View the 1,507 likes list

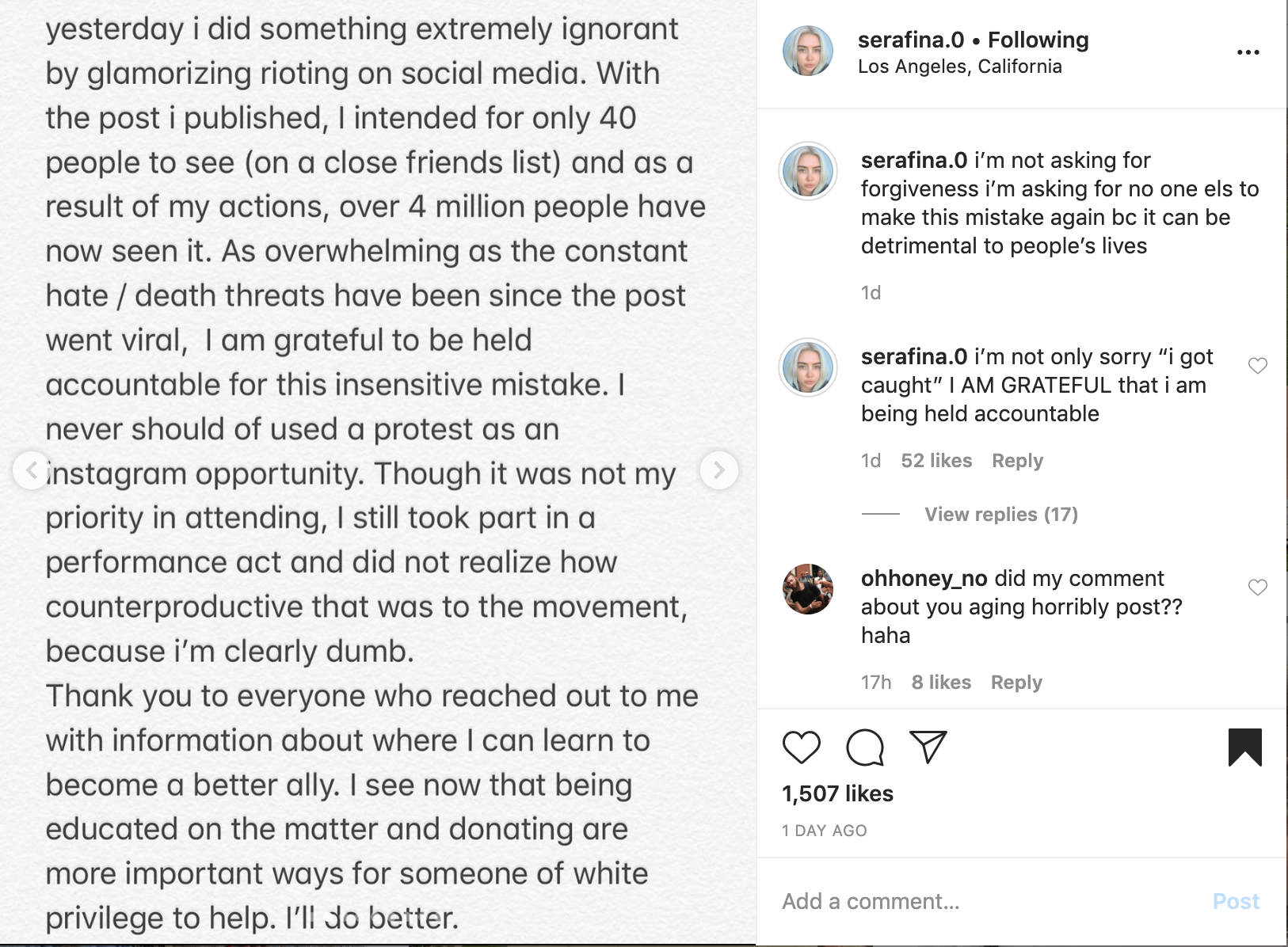pyautogui.click(x=837, y=793)
